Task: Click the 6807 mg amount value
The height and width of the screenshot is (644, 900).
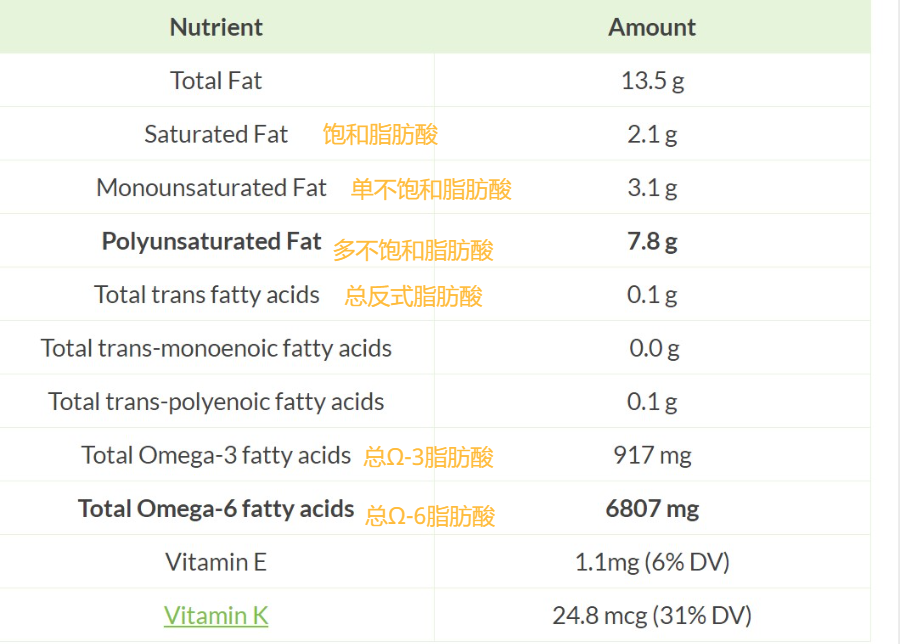Action: [x=653, y=509]
